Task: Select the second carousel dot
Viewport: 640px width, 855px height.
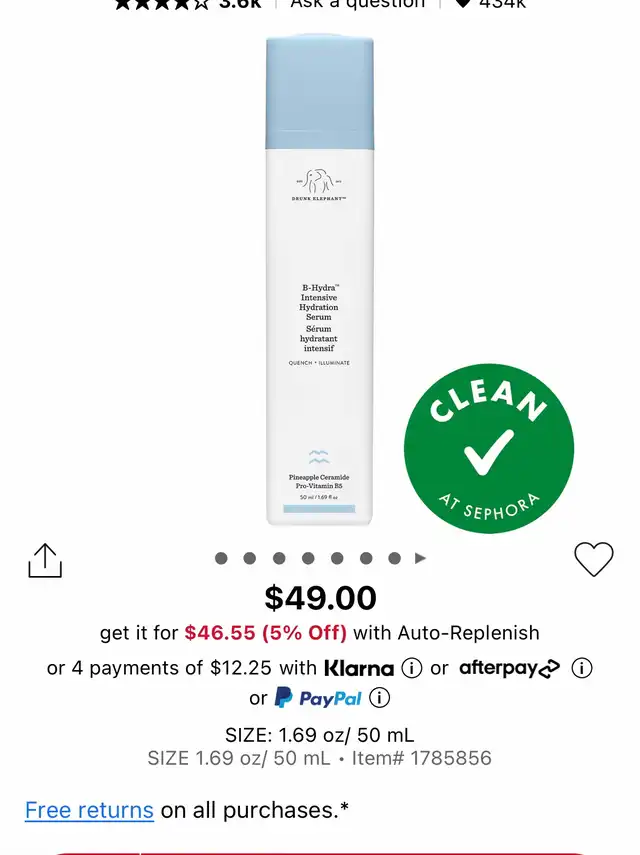Action: tap(250, 558)
